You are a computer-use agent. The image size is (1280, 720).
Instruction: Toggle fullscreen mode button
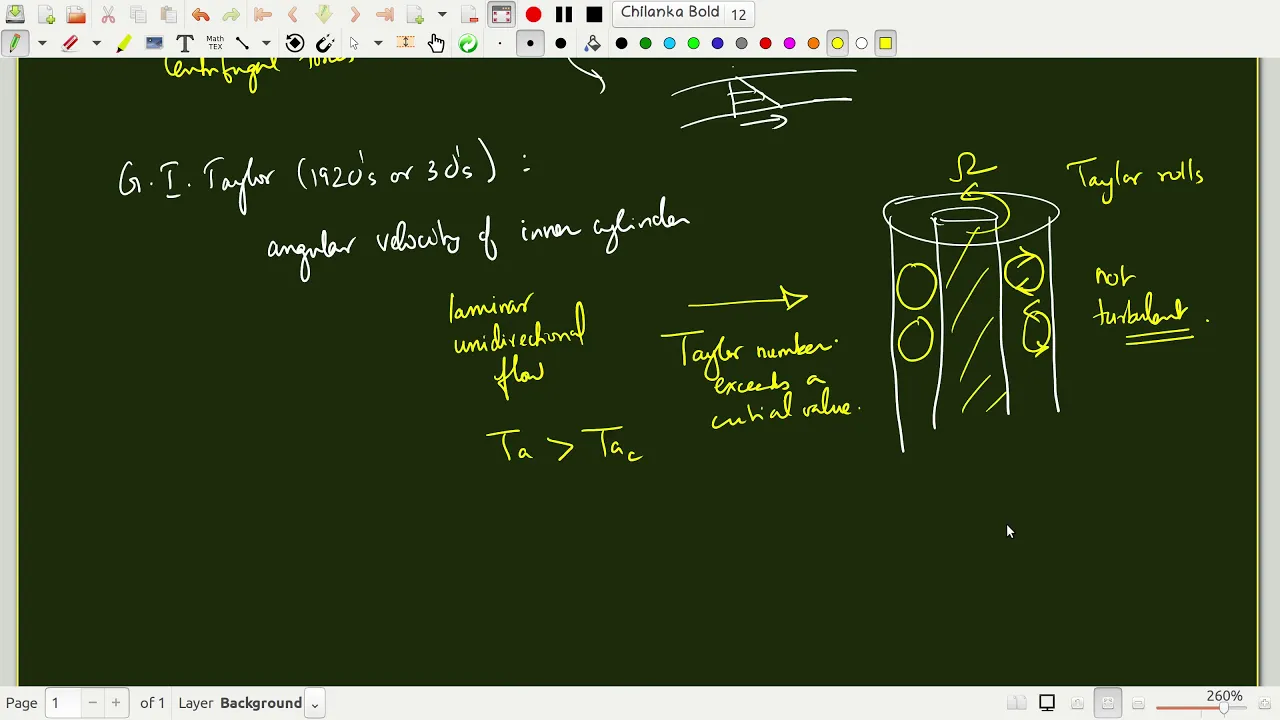pos(501,14)
